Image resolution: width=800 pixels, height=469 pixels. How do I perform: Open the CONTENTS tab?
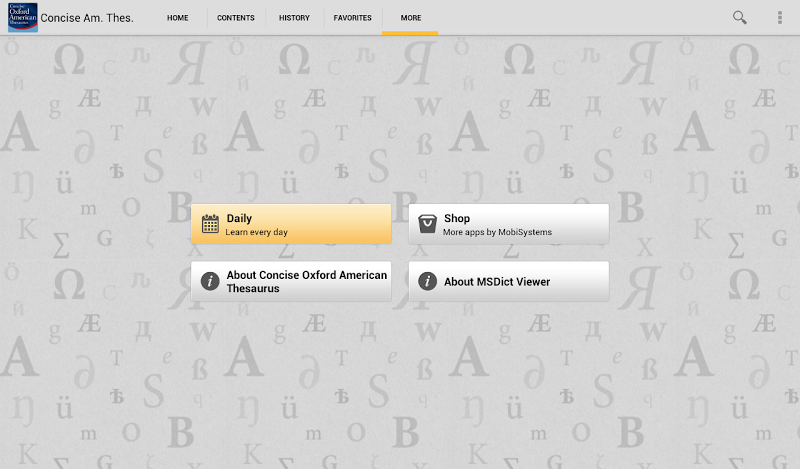tap(236, 18)
